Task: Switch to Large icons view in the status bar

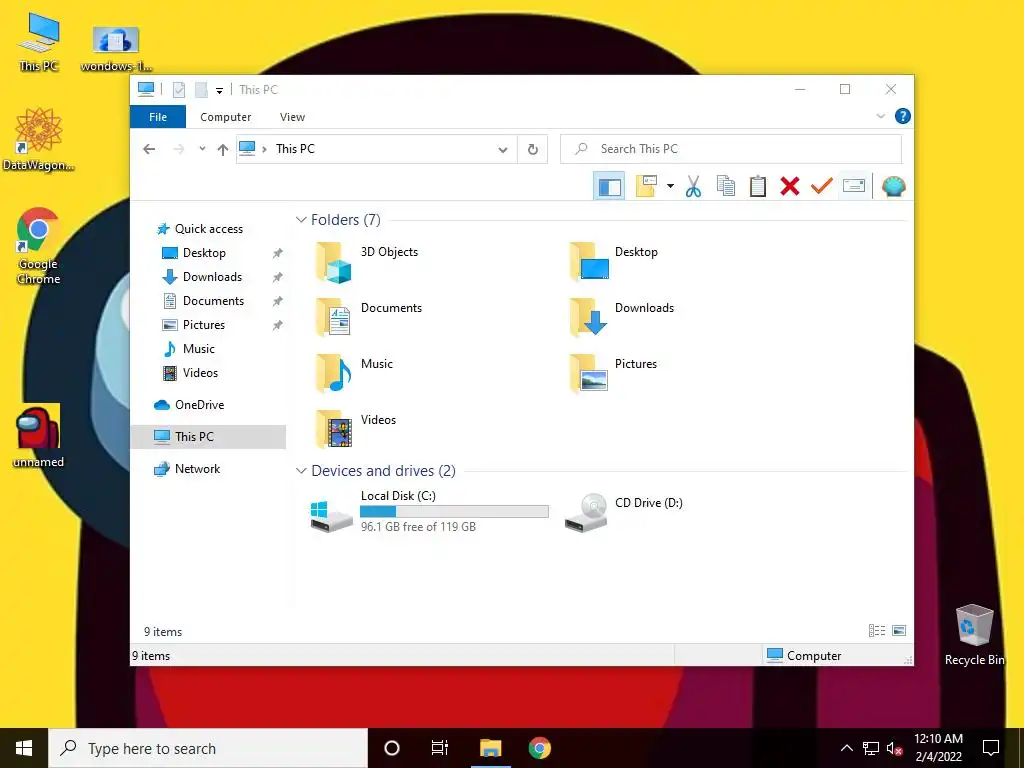Action: [899, 631]
